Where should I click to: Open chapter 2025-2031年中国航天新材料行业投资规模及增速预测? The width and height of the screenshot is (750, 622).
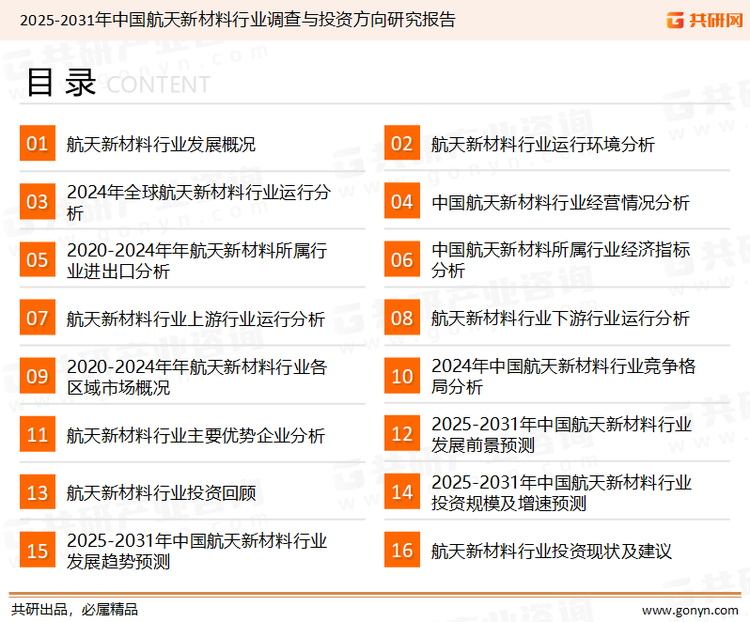click(x=562, y=493)
